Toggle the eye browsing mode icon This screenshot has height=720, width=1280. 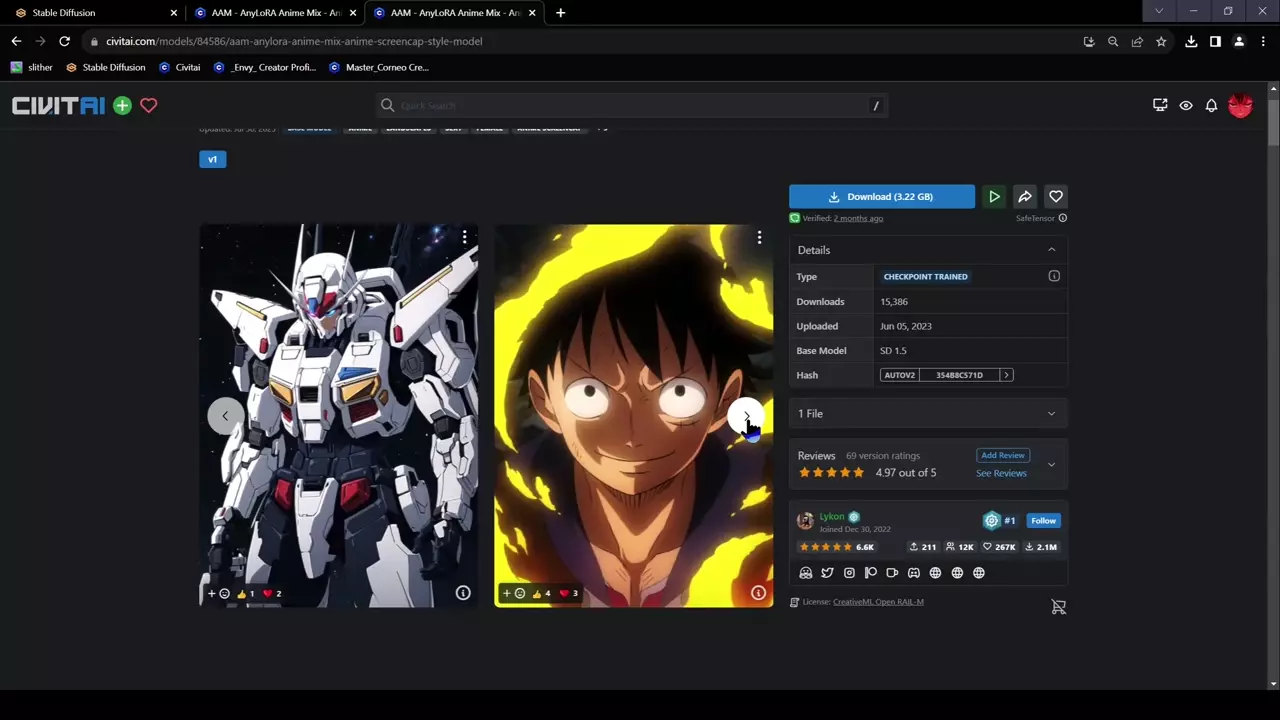(x=1186, y=106)
